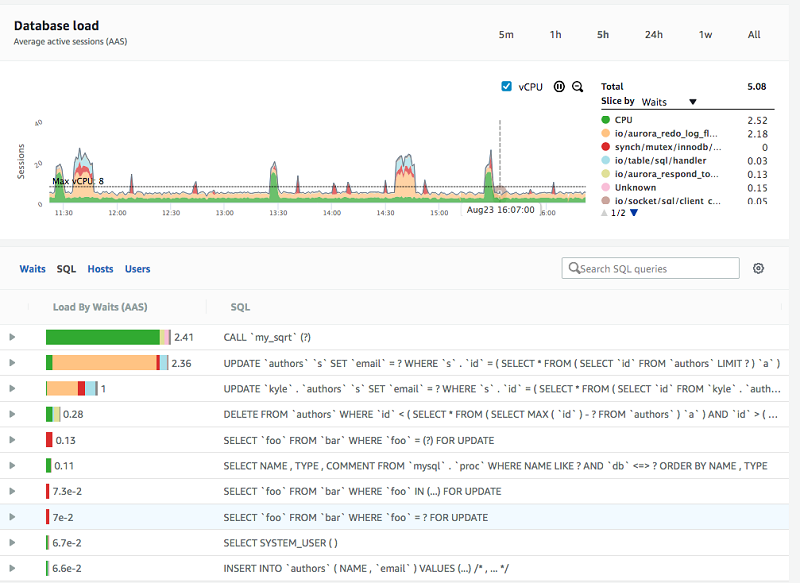Expand the CALL my_sqrt query row
Image resolution: width=800 pixels, height=583 pixels.
(x=12, y=338)
